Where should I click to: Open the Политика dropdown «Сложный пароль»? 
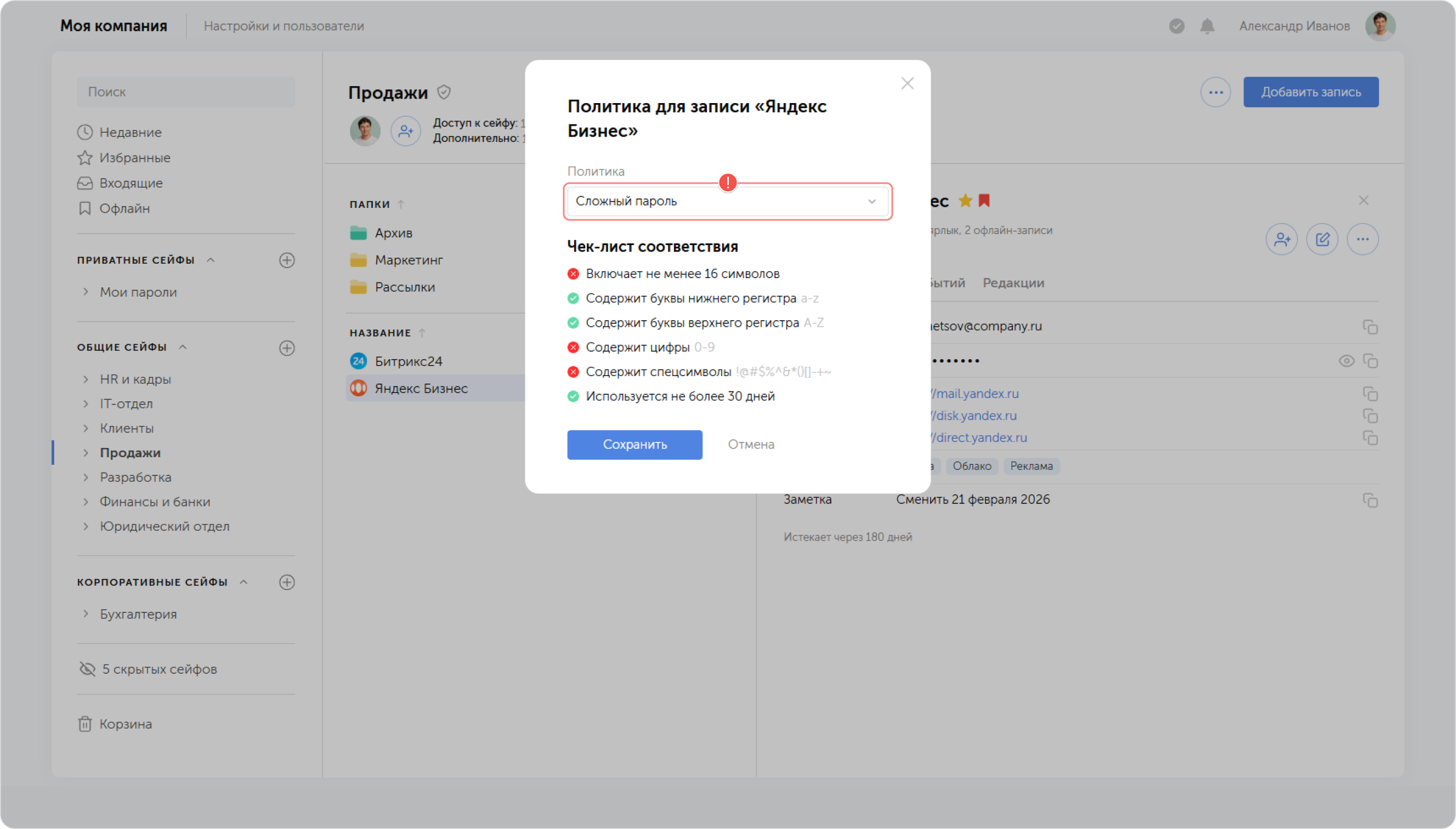[x=727, y=201]
